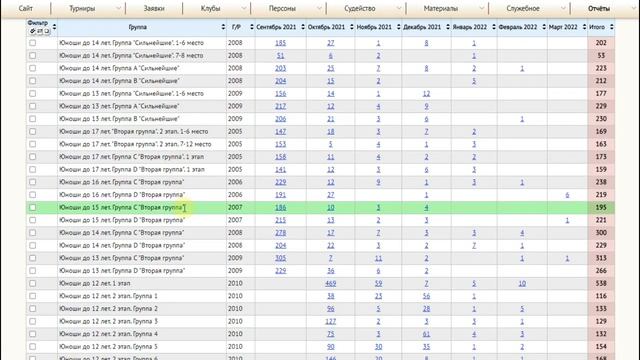Tick checkbox for до 14 лет 'Сильнейшие' 7-8 место
This screenshot has height=360, width=640.
tap(33, 56)
